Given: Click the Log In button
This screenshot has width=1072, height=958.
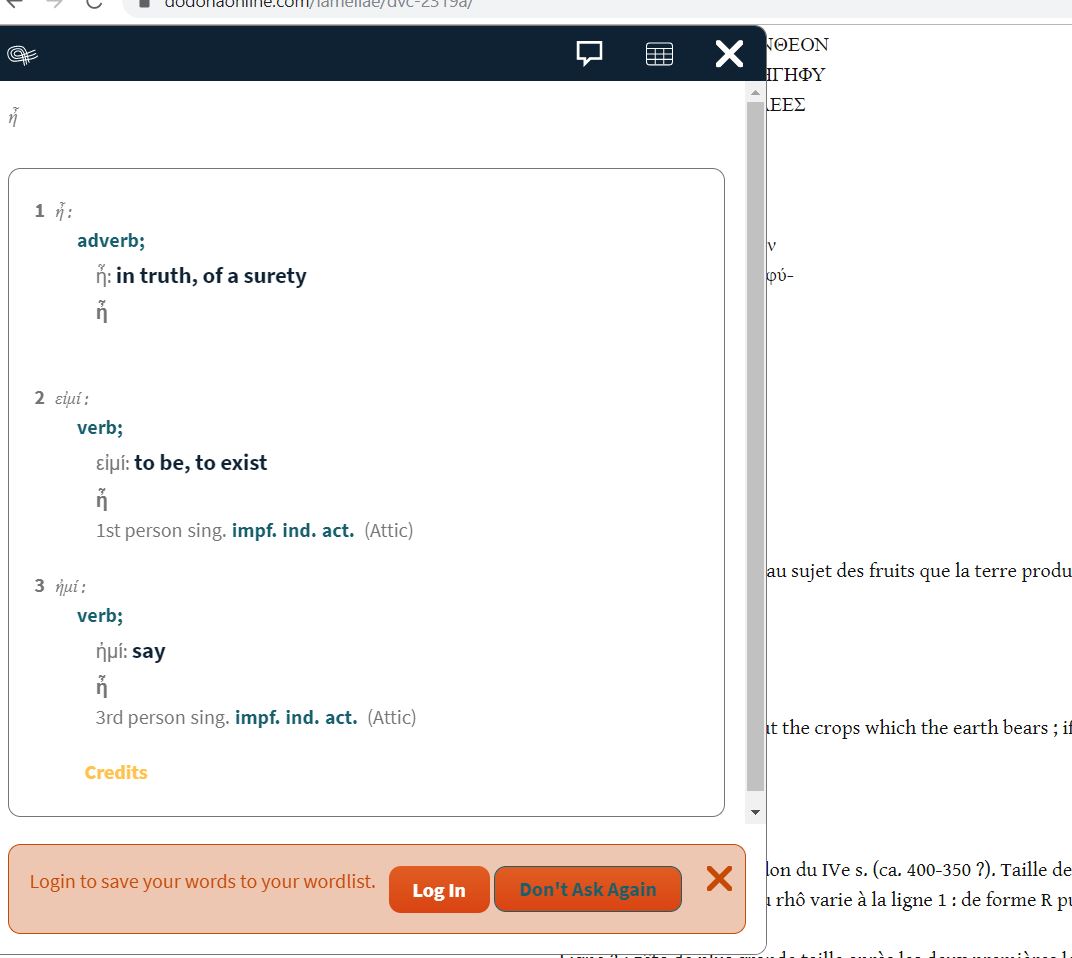Looking at the screenshot, I should tap(439, 888).
